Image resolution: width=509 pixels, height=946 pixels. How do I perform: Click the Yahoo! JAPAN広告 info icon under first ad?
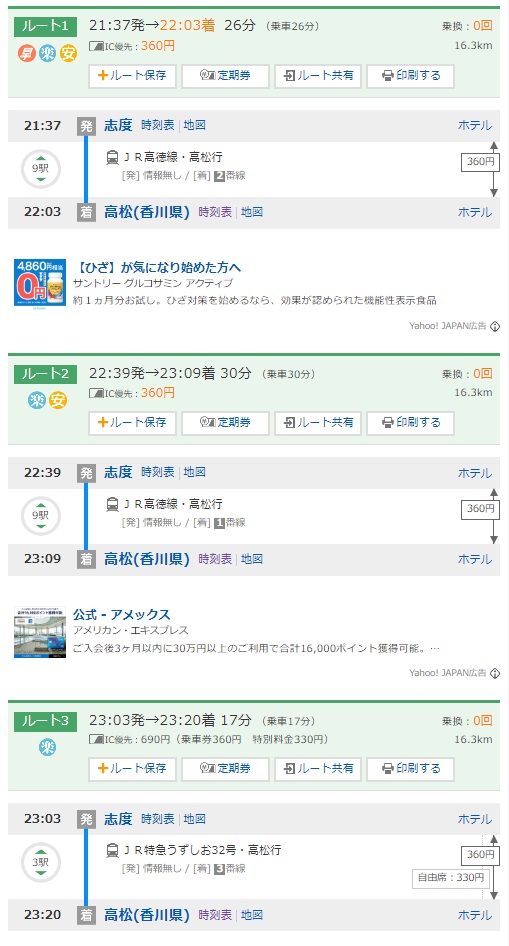click(495, 326)
